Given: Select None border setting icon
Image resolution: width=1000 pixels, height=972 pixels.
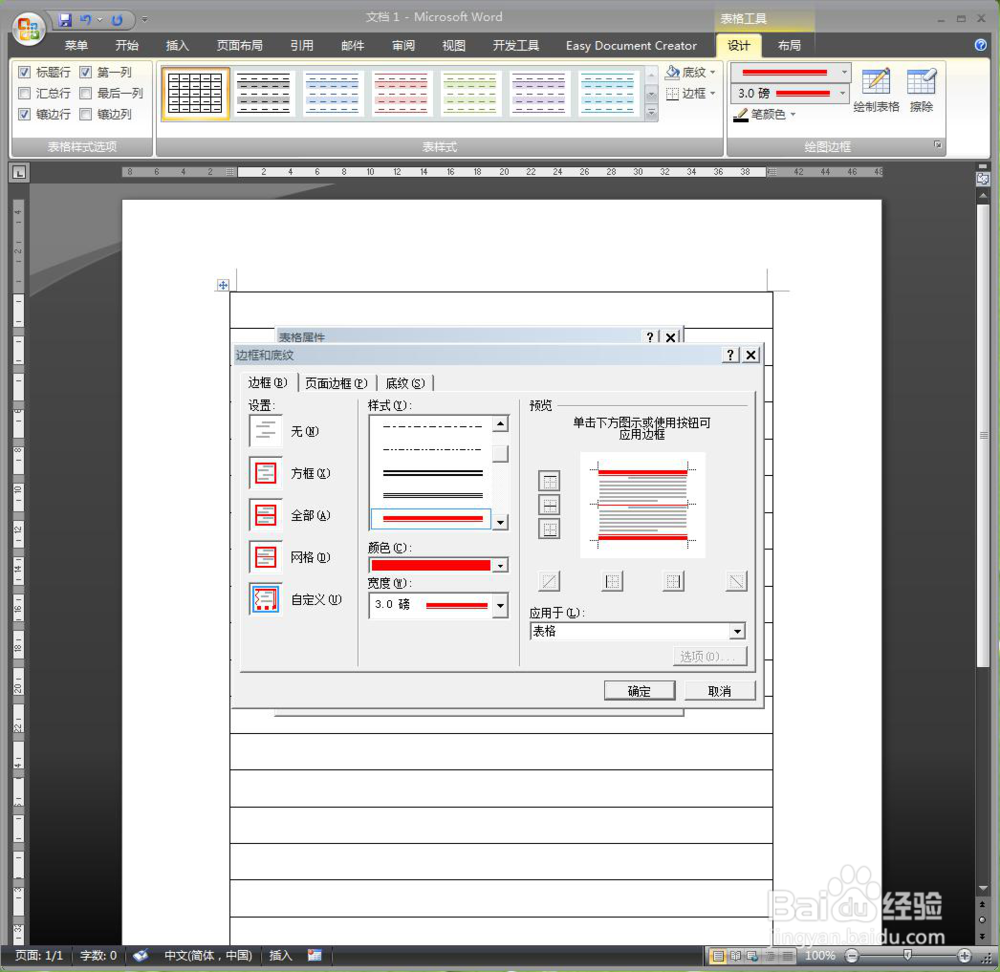Looking at the screenshot, I should (265, 431).
